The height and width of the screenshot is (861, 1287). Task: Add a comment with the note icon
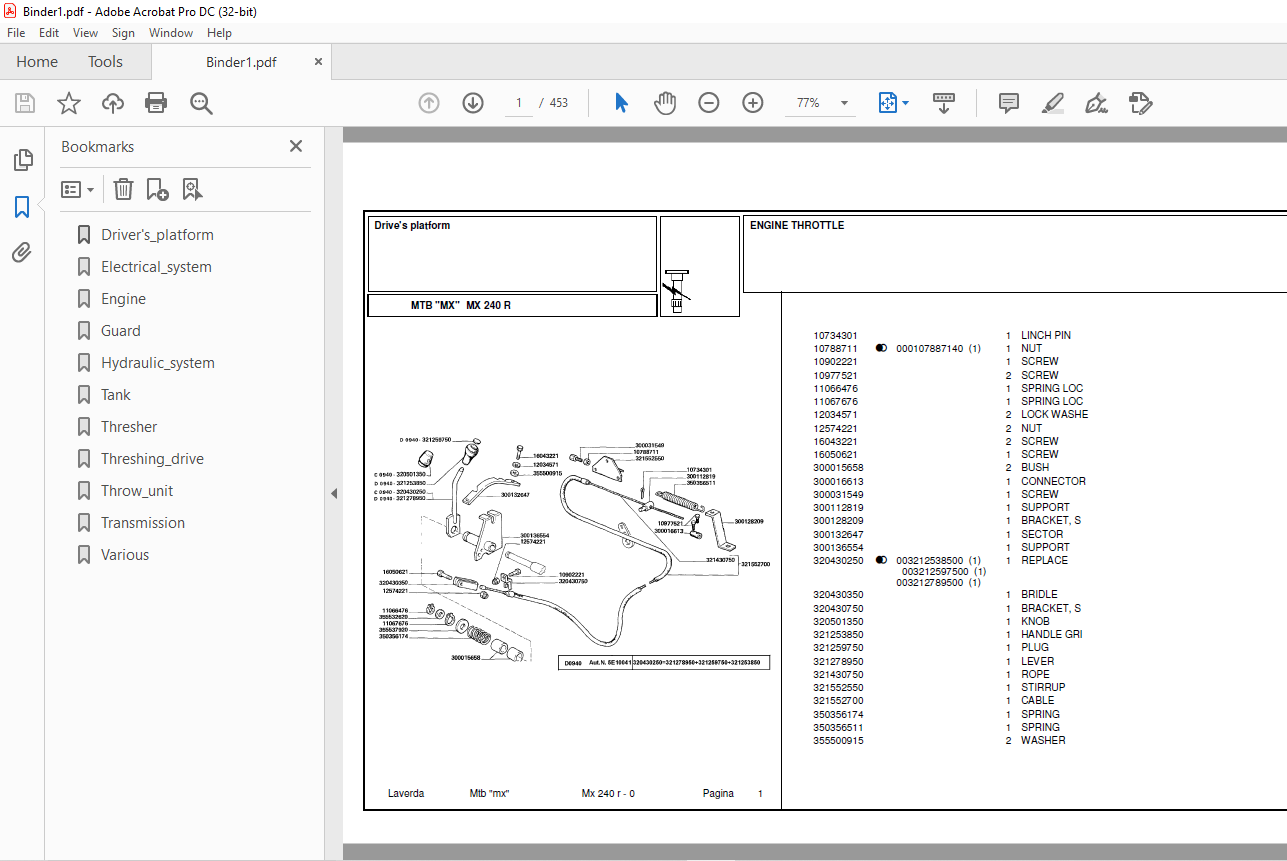pos(1009,103)
